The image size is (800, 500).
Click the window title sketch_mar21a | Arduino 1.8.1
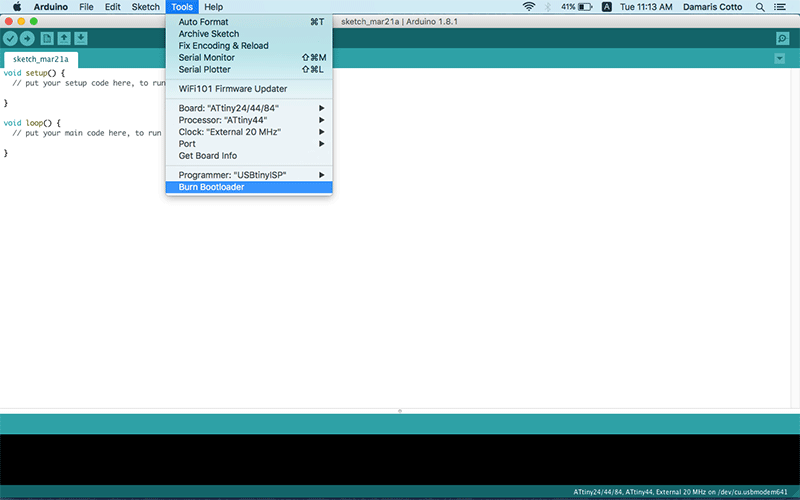pyautogui.click(x=399, y=21)
